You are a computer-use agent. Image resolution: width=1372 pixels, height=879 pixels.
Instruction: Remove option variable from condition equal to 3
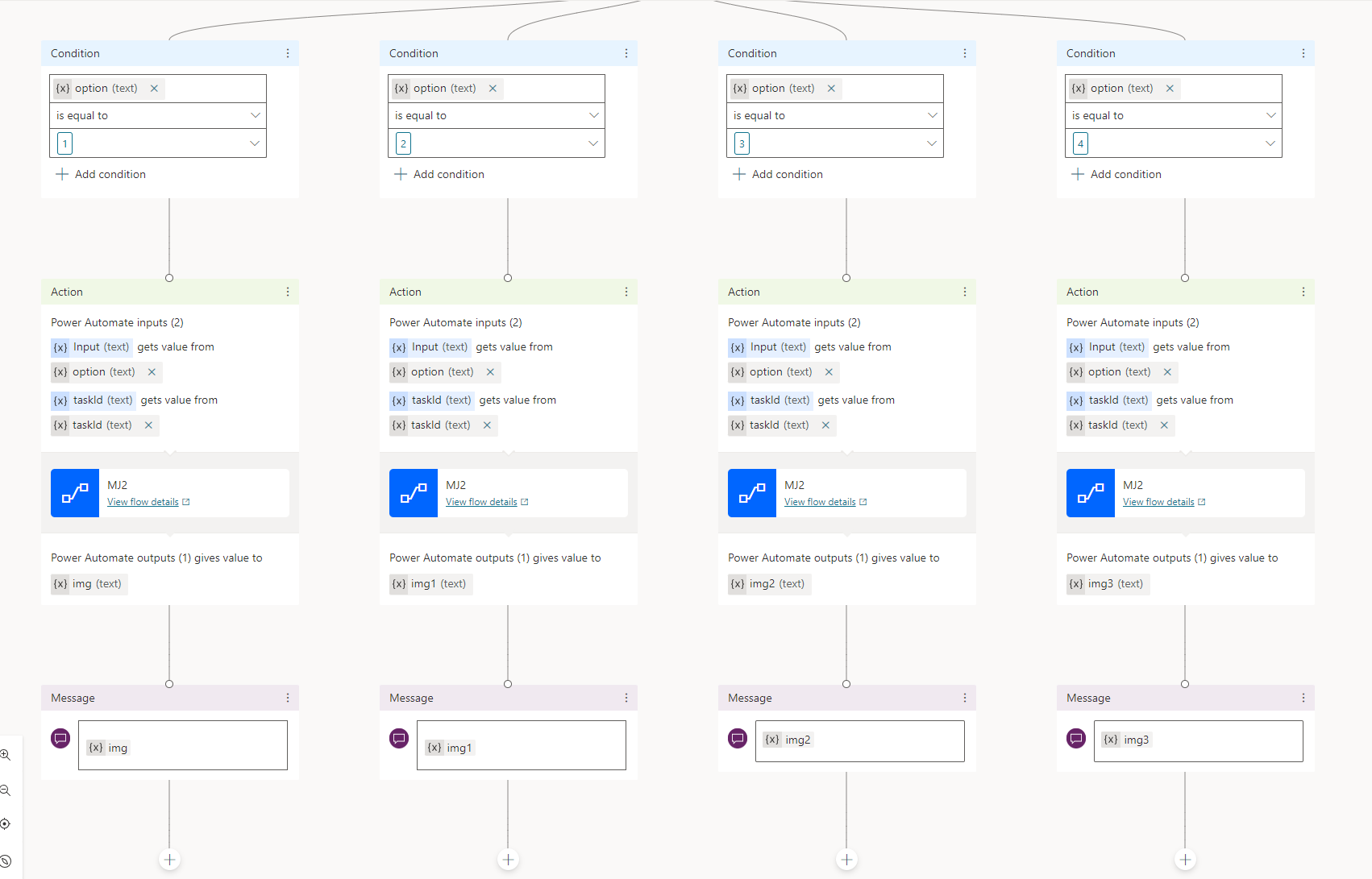(831, 89)
